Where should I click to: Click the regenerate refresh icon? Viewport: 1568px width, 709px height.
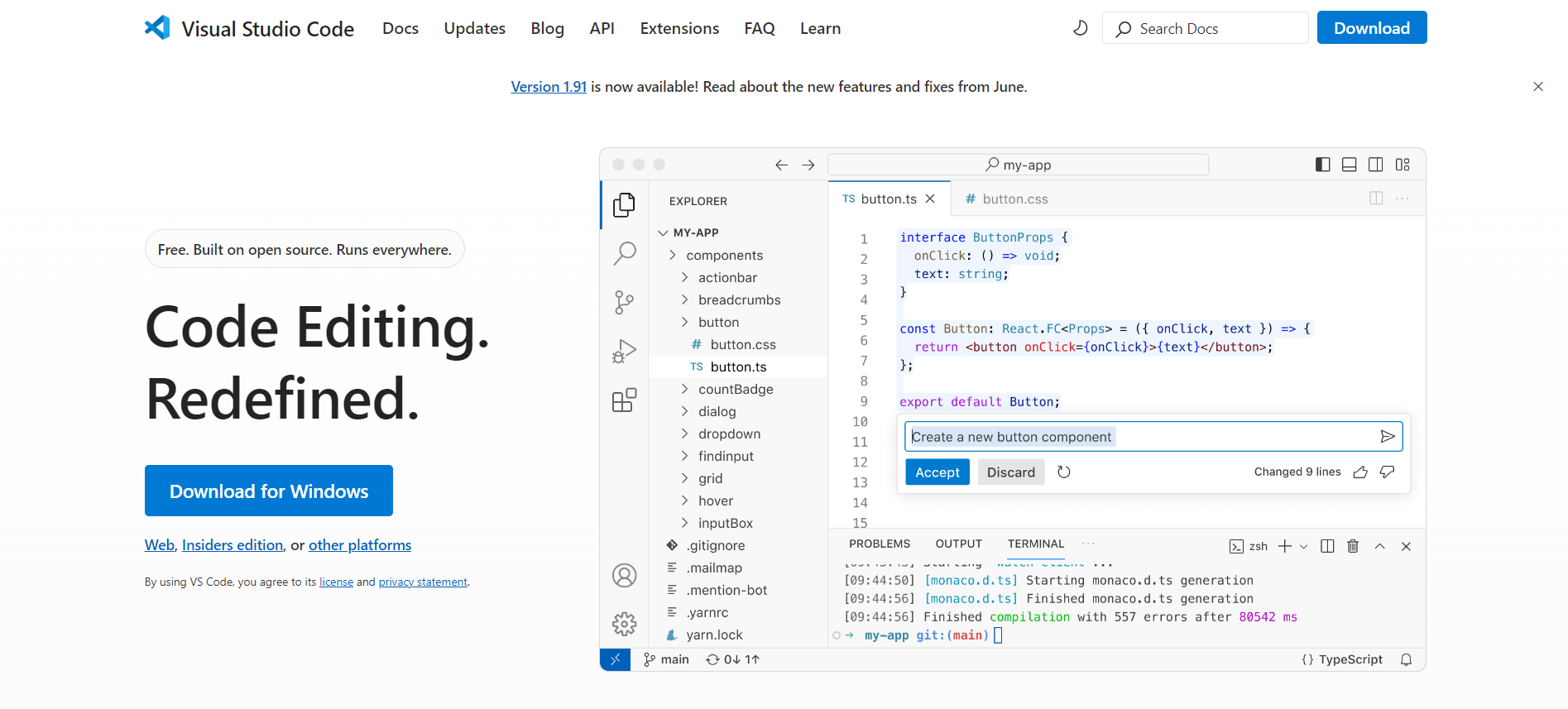coord(1064,472)
